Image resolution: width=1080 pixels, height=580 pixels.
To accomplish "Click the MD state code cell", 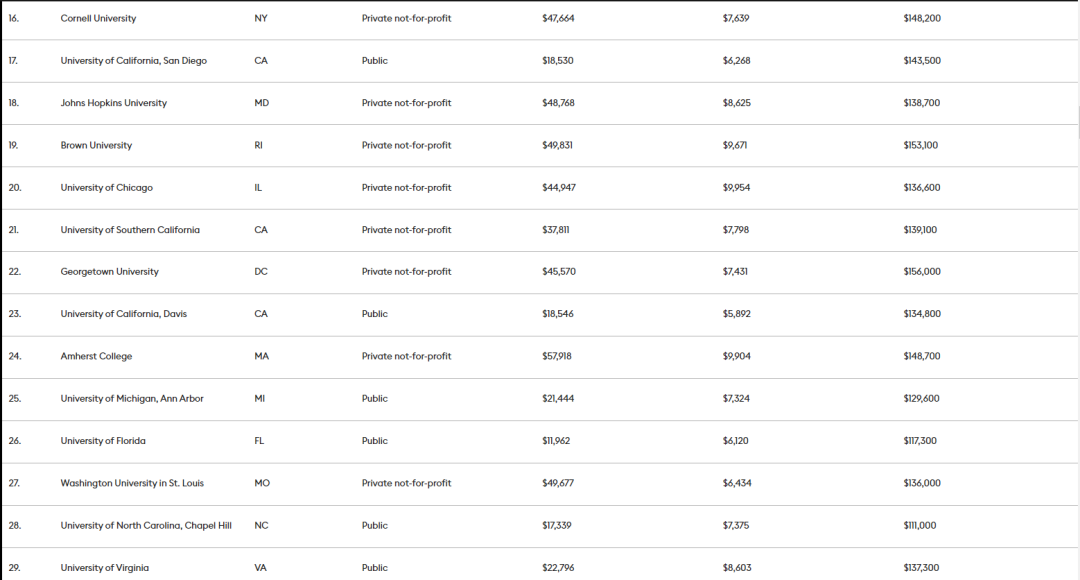I will (262, 103).
